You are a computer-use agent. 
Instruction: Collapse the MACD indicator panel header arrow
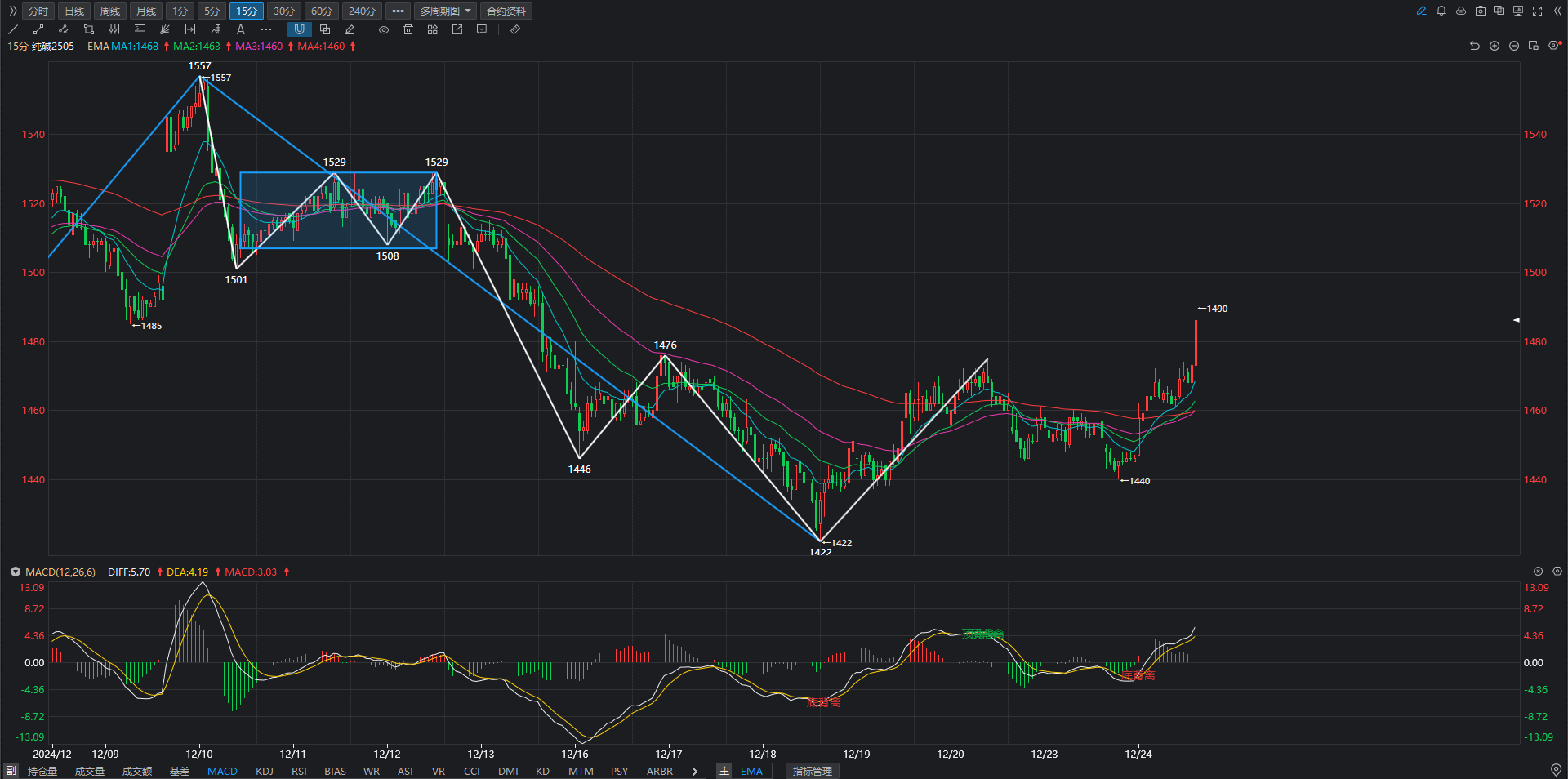pyautogui.click(x=15, y=572)
